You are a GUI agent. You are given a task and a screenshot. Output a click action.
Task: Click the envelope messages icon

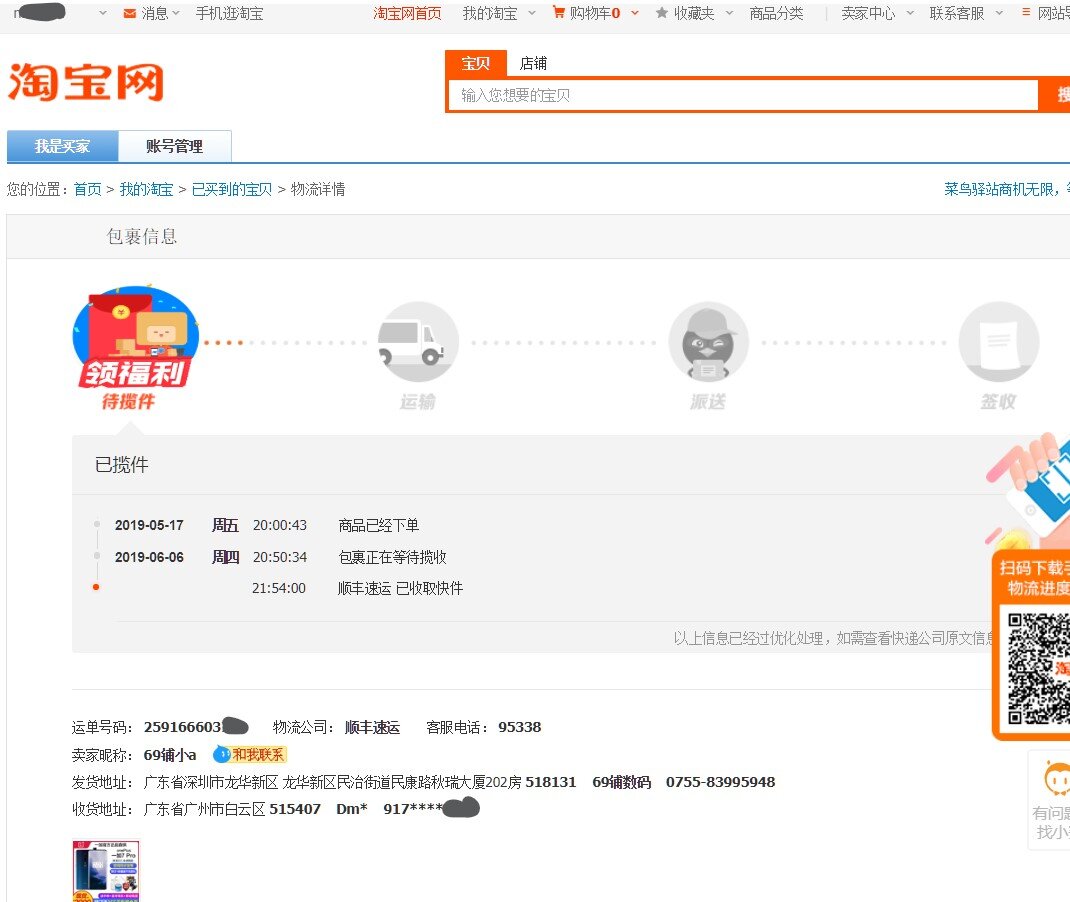[130, 13]
